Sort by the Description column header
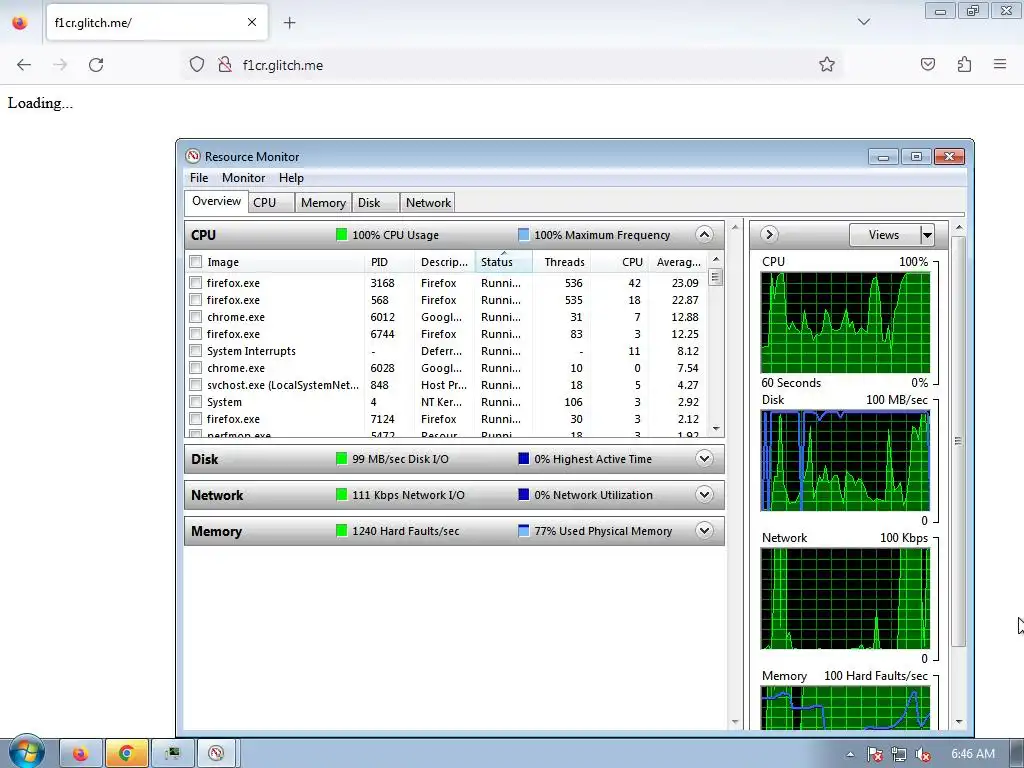The height and width of the screenshot is (768, 1024). 444,262
